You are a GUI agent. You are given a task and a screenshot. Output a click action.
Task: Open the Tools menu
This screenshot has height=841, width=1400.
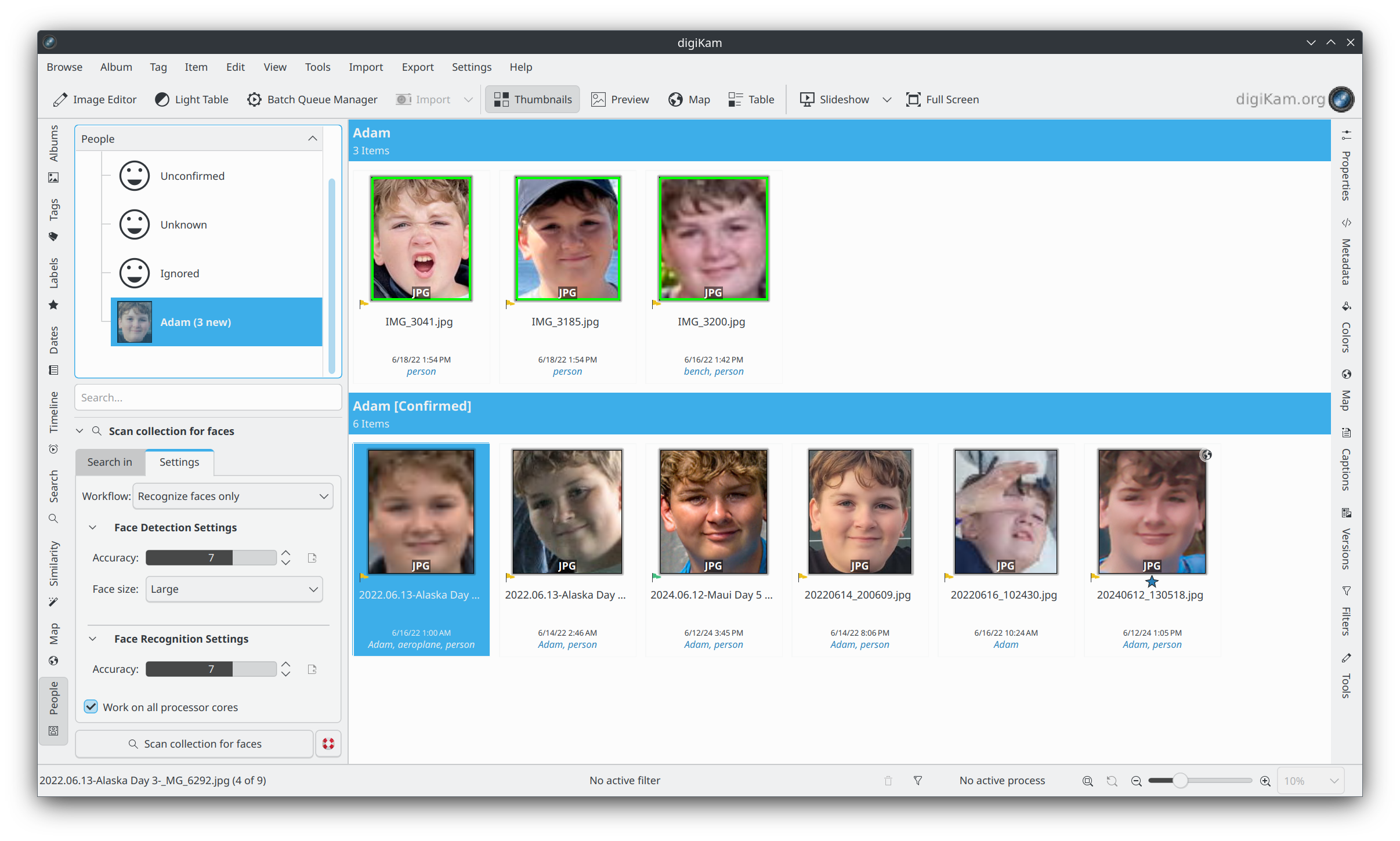click(317, 67)
